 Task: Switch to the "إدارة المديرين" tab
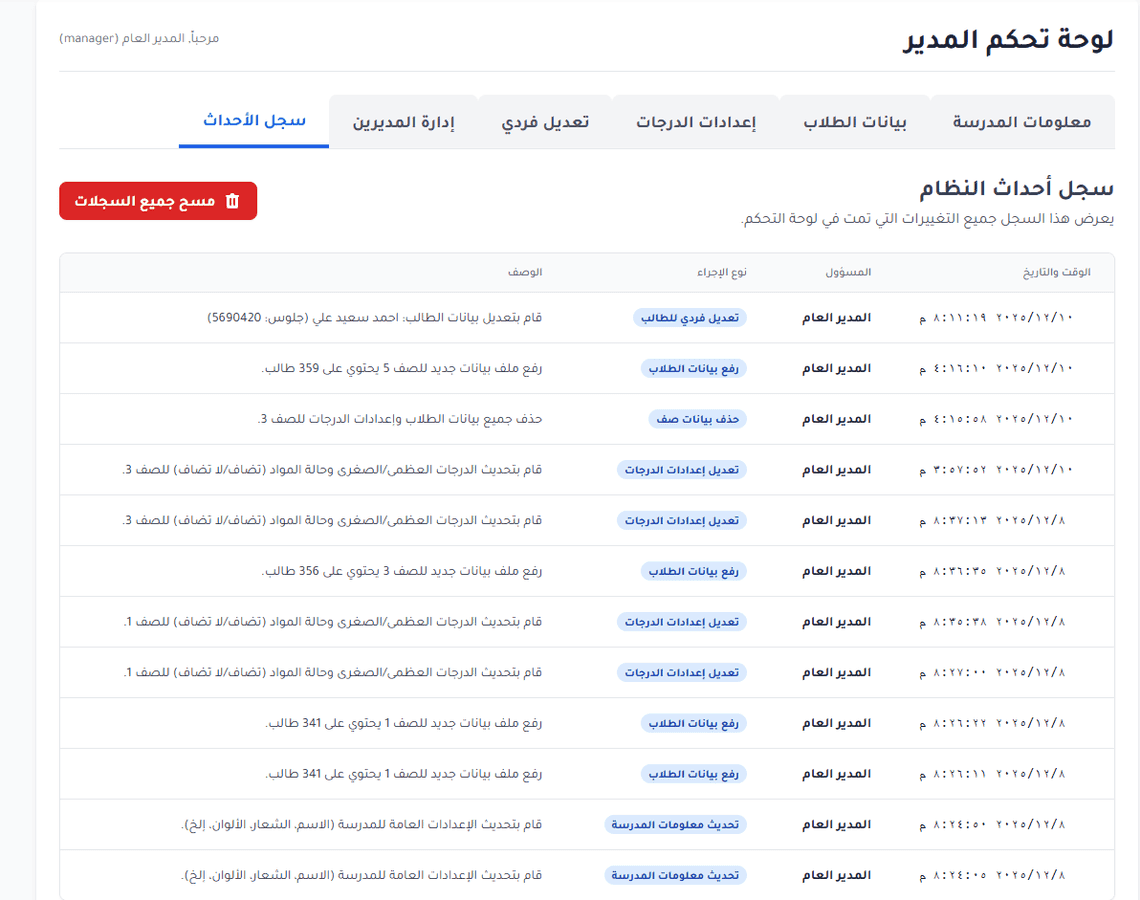pos(403,121)
